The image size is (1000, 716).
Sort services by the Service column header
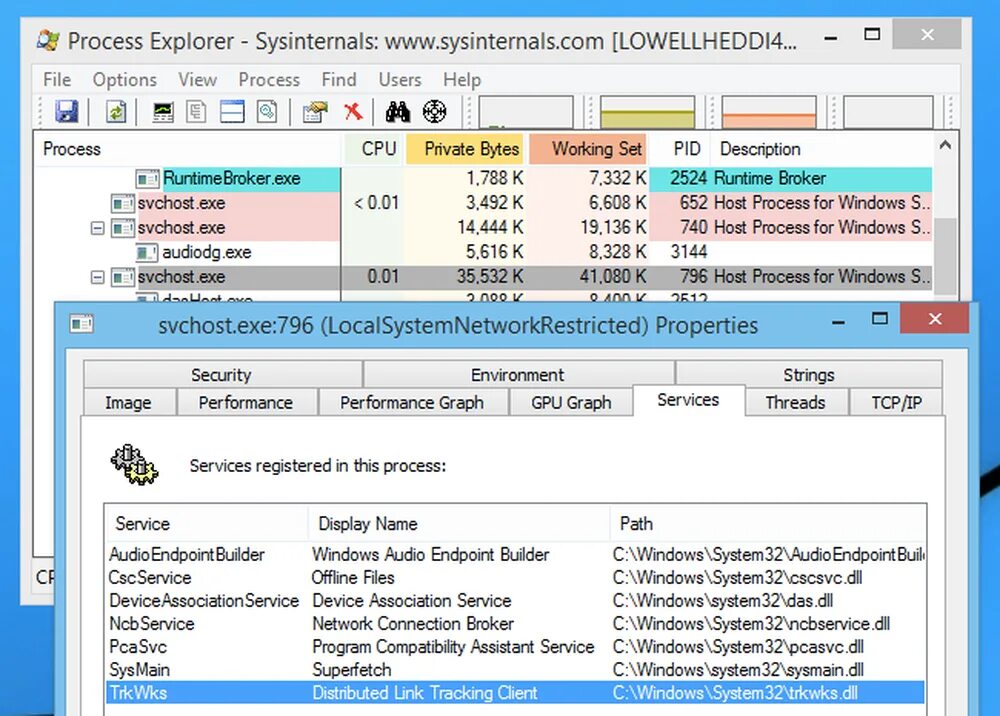click(207, 523)
